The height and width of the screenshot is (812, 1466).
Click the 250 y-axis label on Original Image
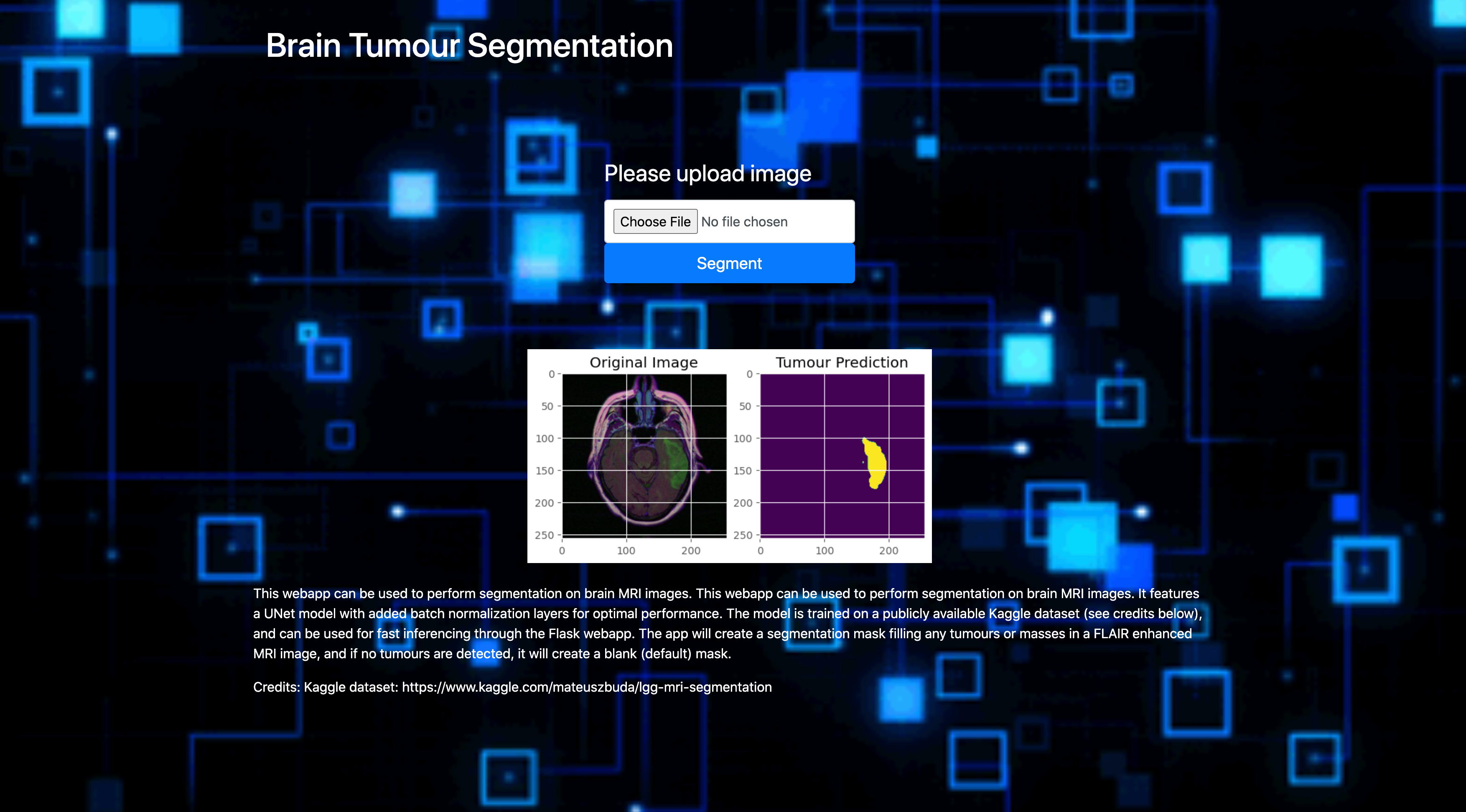tap(544, 535)
